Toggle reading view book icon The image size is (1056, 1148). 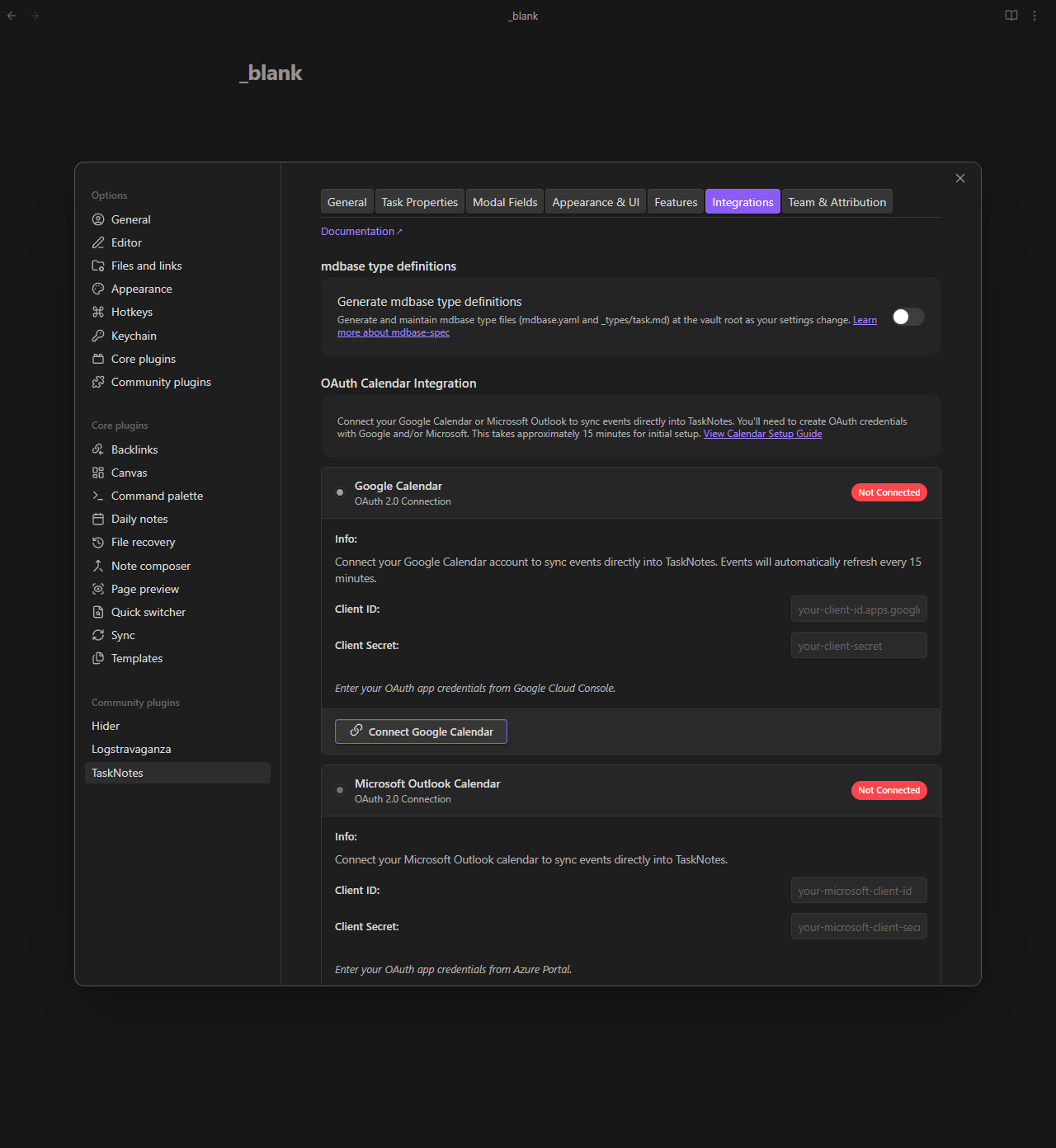(x=1011, y=16)
